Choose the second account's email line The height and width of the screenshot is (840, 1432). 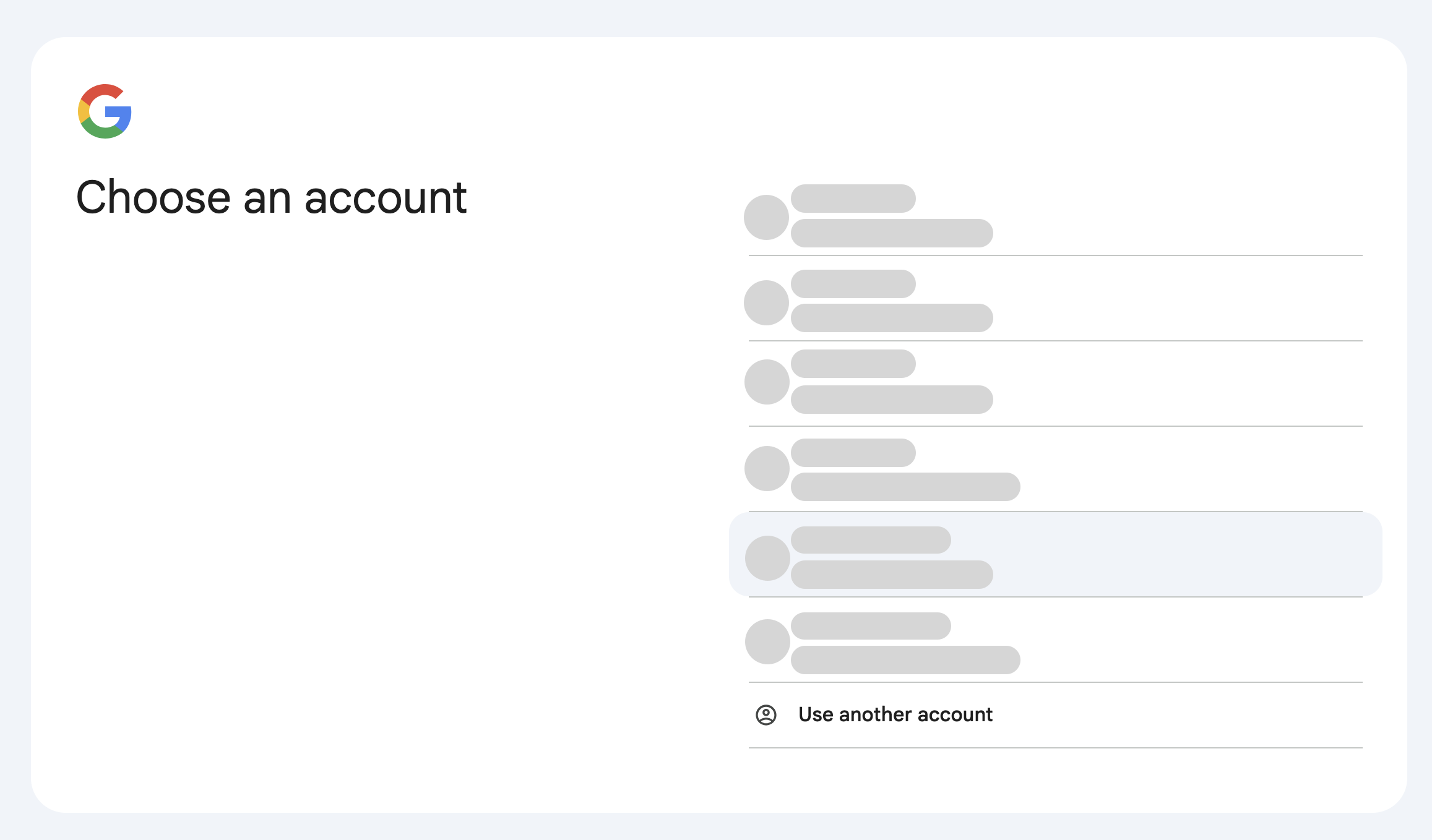pos(892,318)
